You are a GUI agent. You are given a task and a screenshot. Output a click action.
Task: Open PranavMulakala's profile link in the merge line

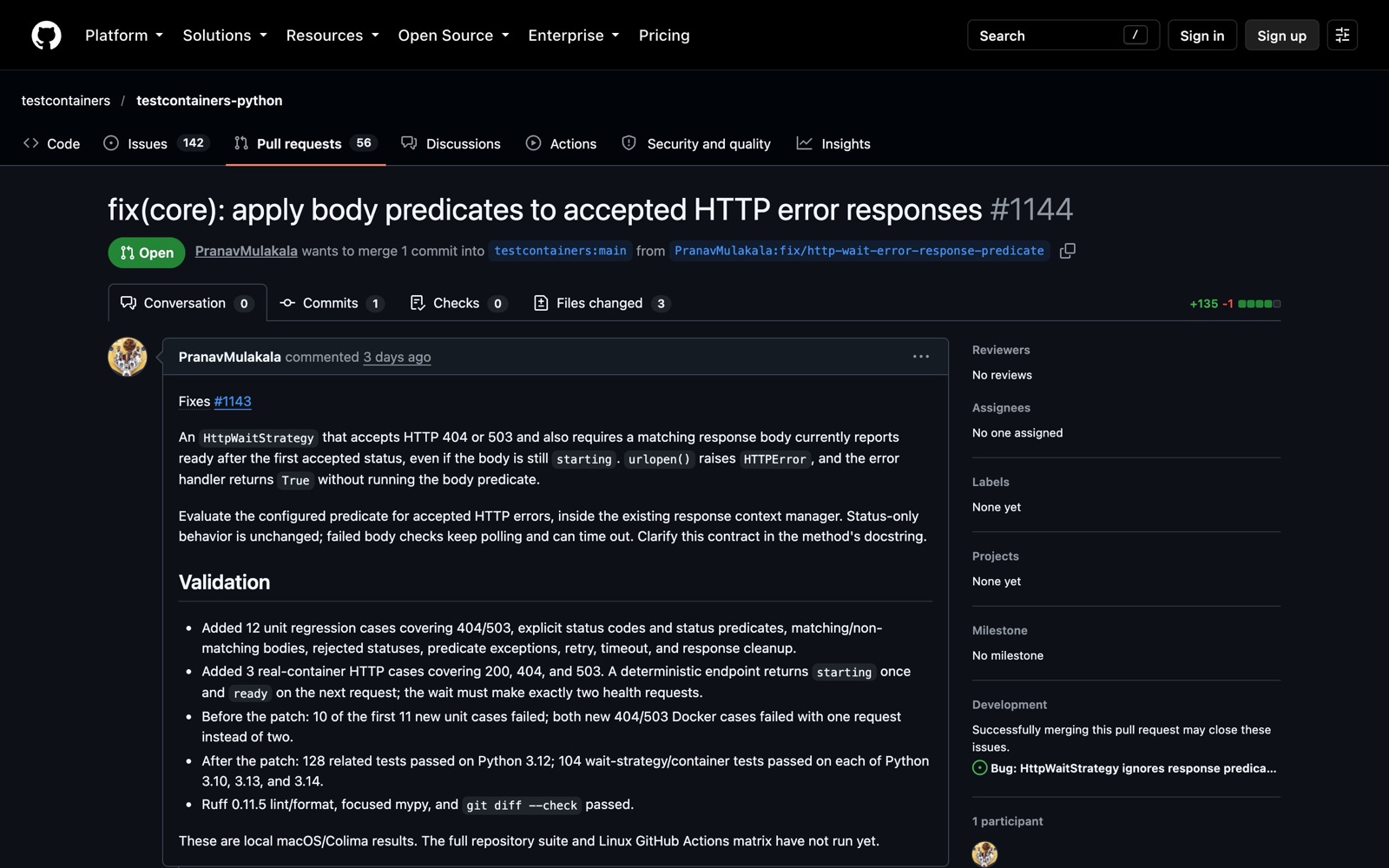(247, 251)
